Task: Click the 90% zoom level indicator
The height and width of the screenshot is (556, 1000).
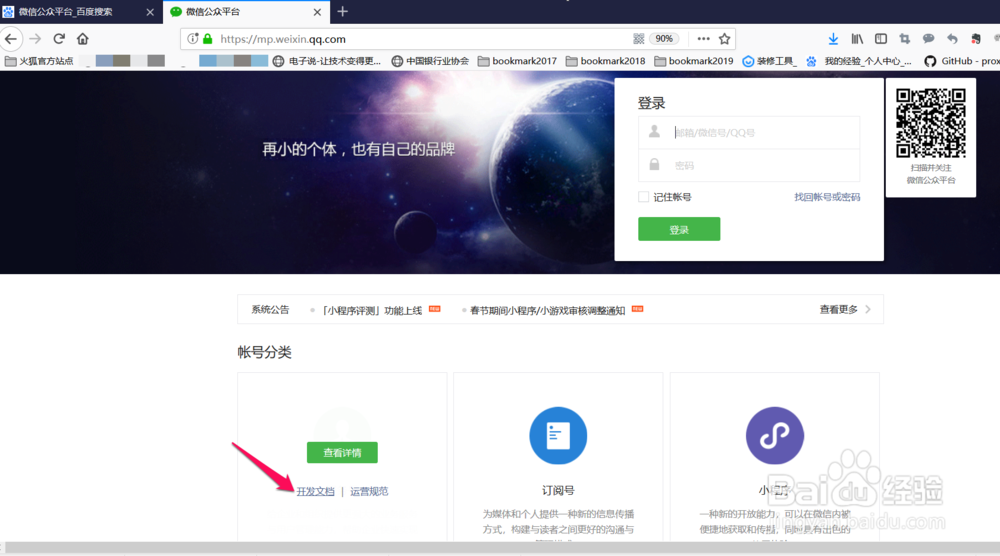Action: click(664, 39)
